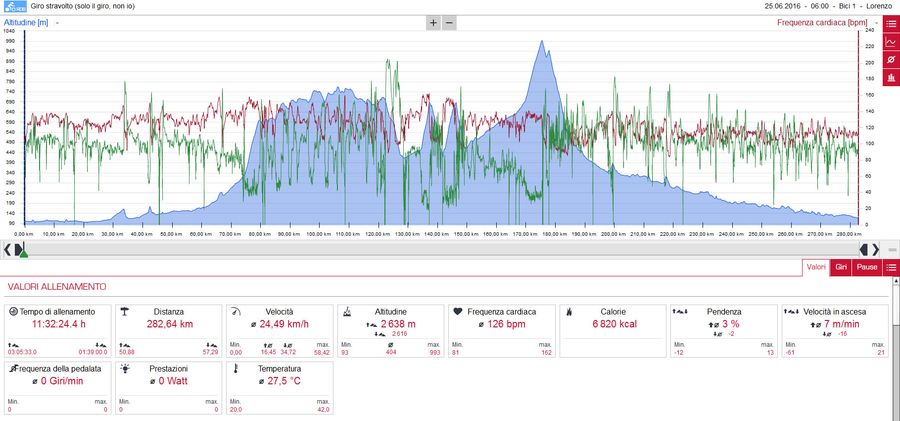Click the 3 % average slope value
The height and width of the screenshot is (421, 900).
(x=730, y=323)
